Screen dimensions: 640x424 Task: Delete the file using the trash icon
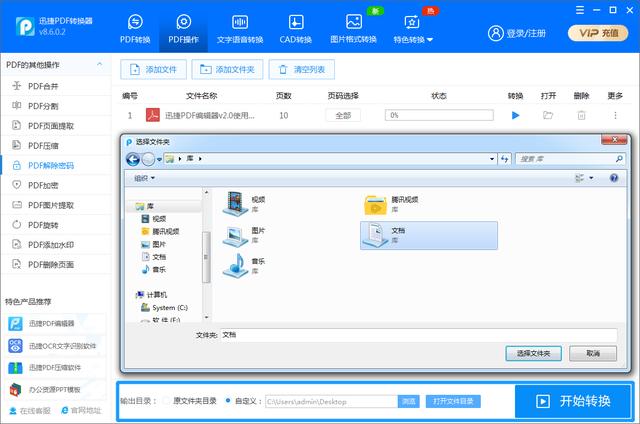[581, 116]
